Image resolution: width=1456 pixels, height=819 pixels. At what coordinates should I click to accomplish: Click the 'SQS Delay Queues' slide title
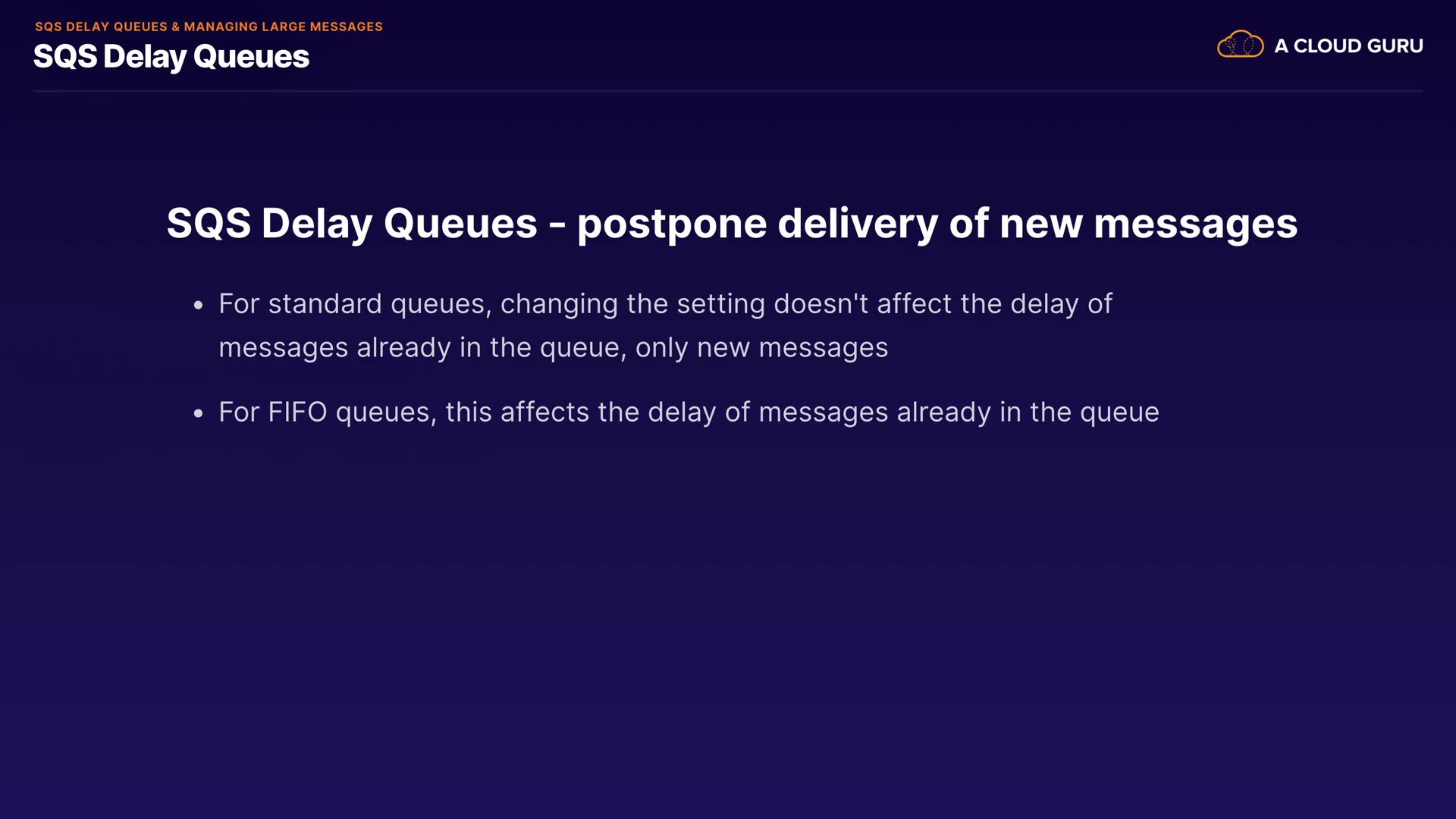171,57
